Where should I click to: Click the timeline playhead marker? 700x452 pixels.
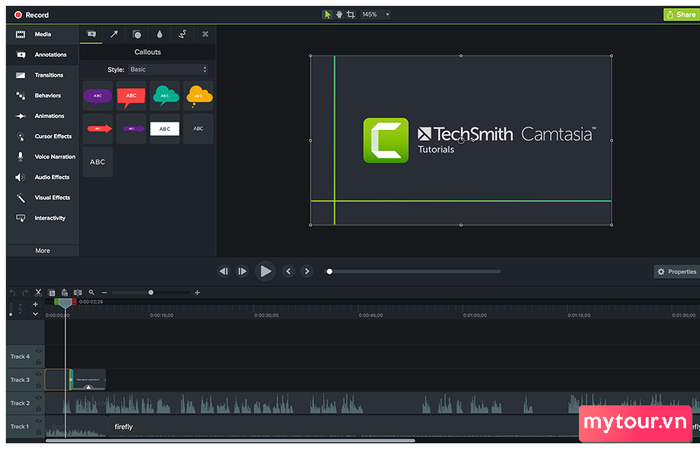click(x=65, y=303)
